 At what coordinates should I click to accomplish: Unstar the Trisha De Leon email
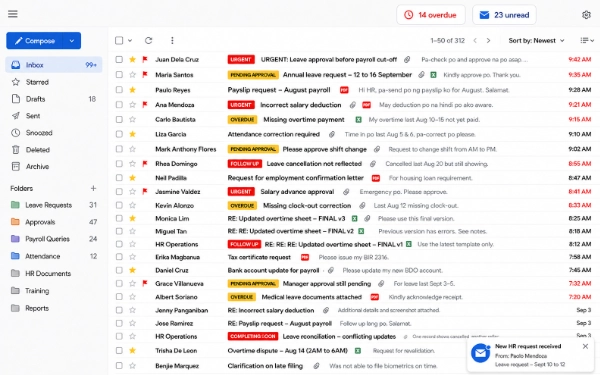pos(132,351)
